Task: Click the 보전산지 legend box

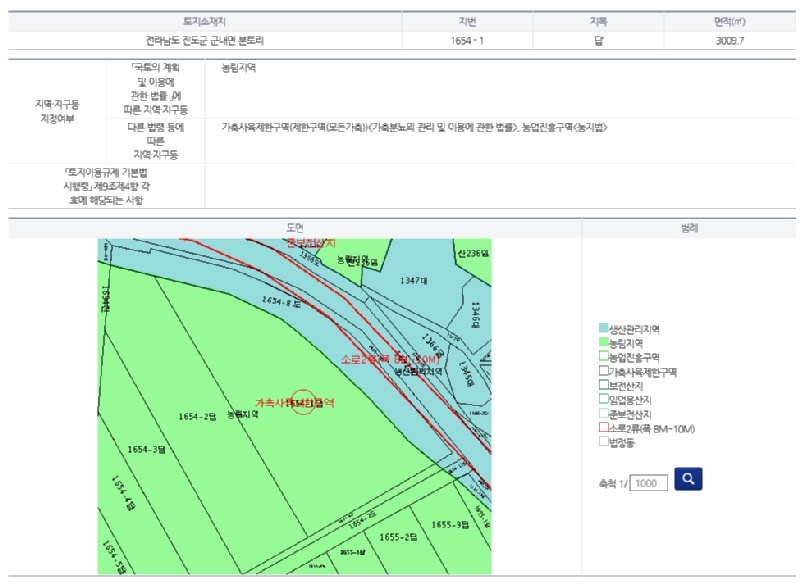Action: click(x=603, y=385)
